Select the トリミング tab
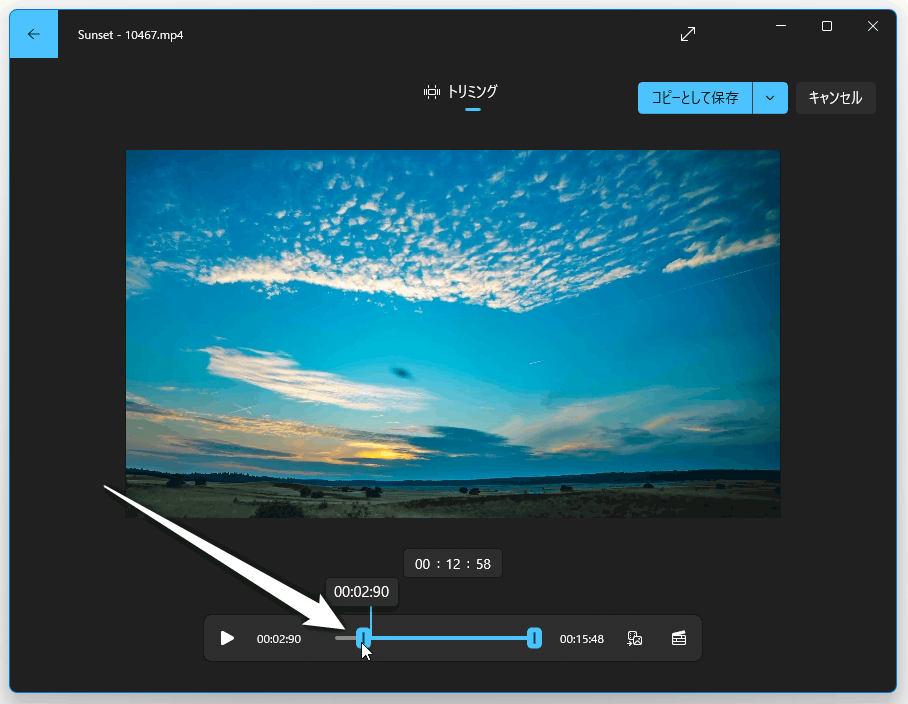Viewport: 908px width, 704px height. [461, 93]
